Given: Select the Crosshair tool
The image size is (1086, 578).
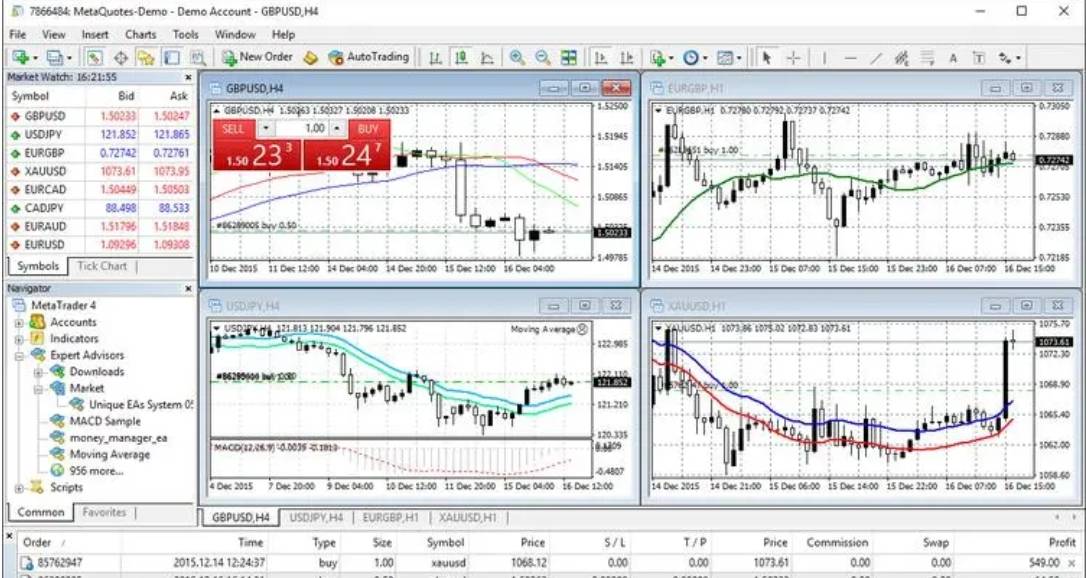Looking at the screenshot, I should tap(794, 57).
